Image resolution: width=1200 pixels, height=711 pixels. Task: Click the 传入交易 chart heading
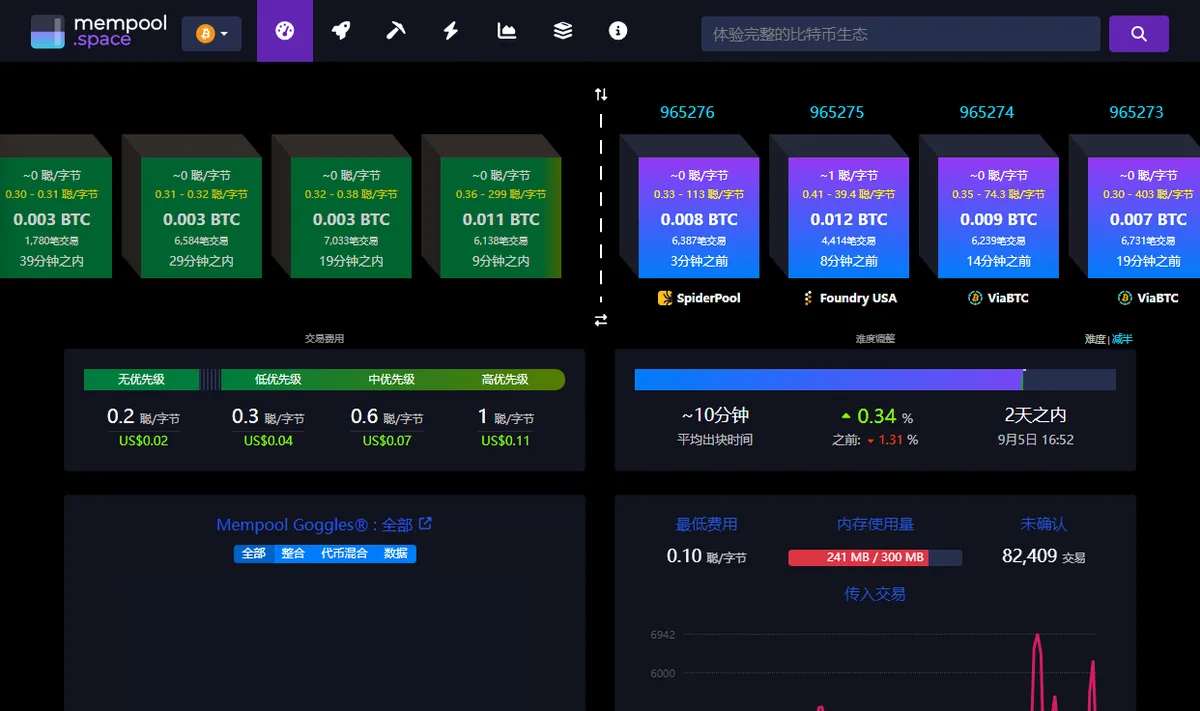(875, 594)
